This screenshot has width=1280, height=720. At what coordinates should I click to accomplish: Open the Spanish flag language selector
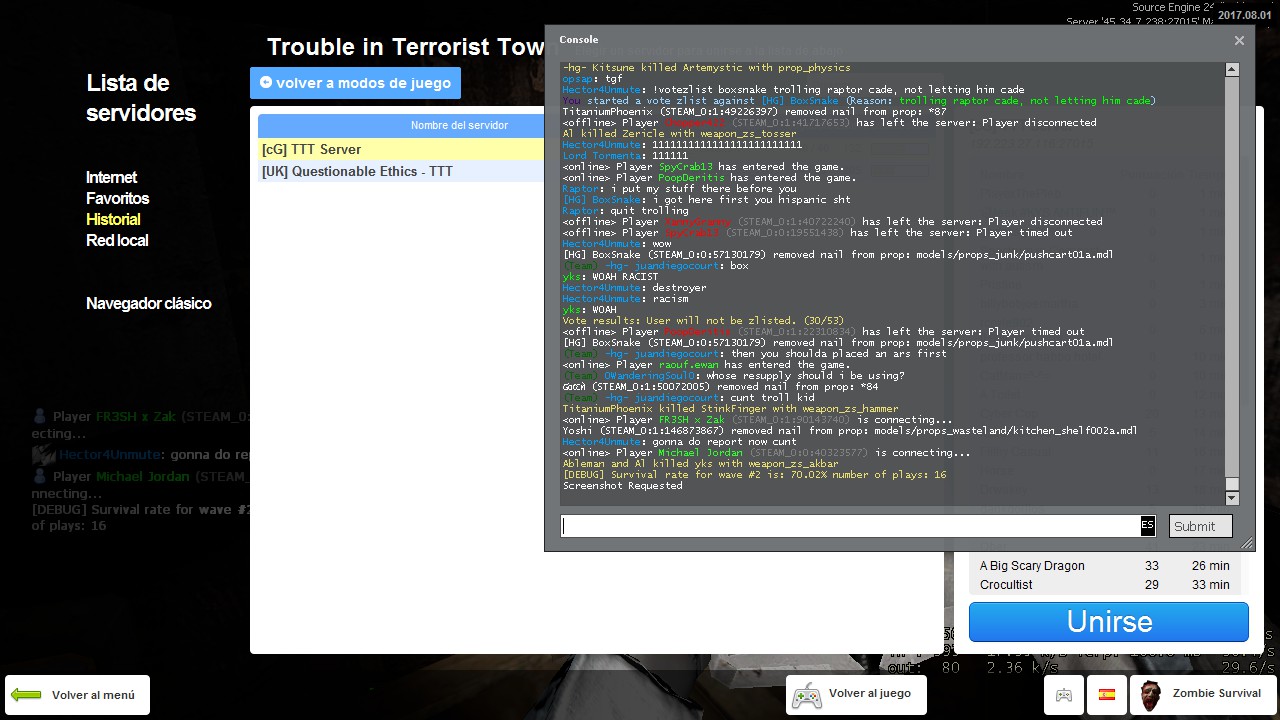(x=1107, y=695)
